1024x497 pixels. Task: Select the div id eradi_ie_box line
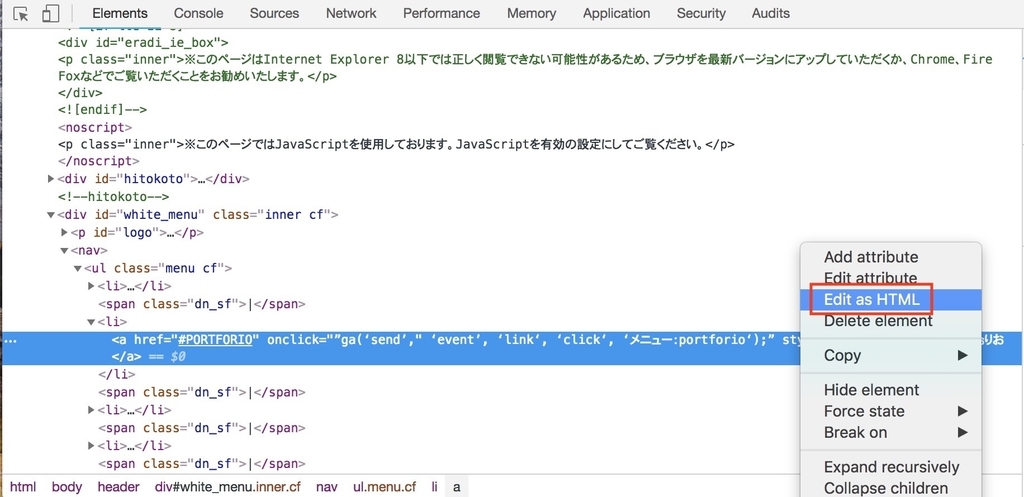(142, 42)
